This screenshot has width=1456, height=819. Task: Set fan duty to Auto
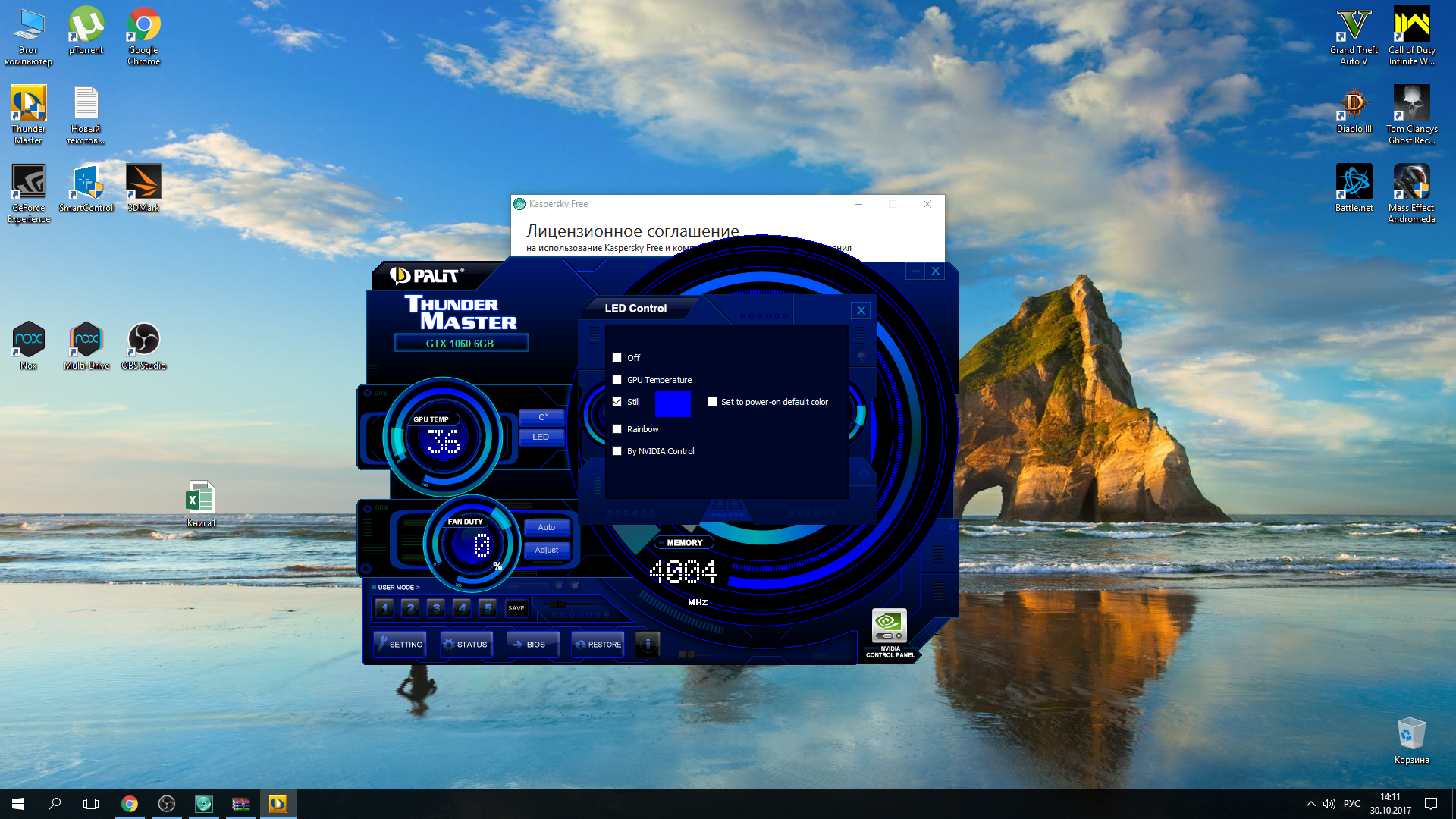546,527
